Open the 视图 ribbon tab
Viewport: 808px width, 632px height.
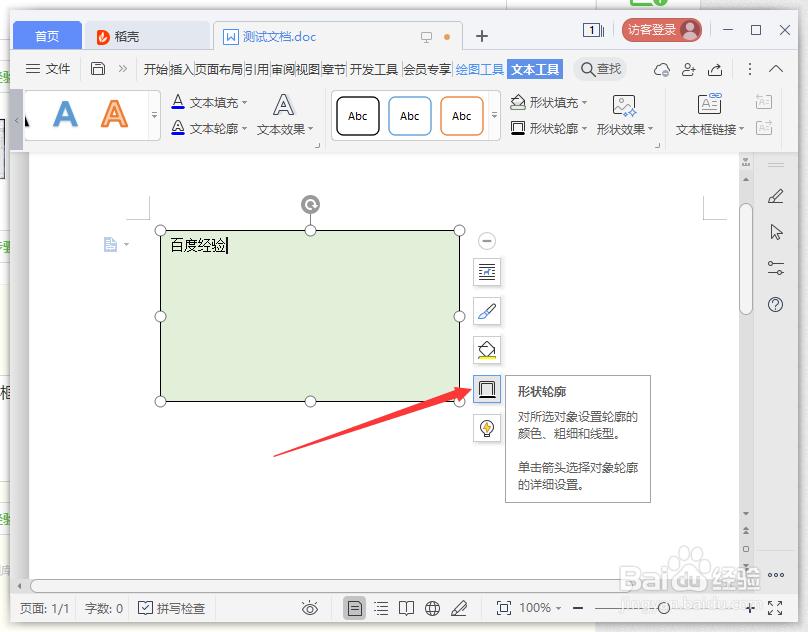point(308,69)
